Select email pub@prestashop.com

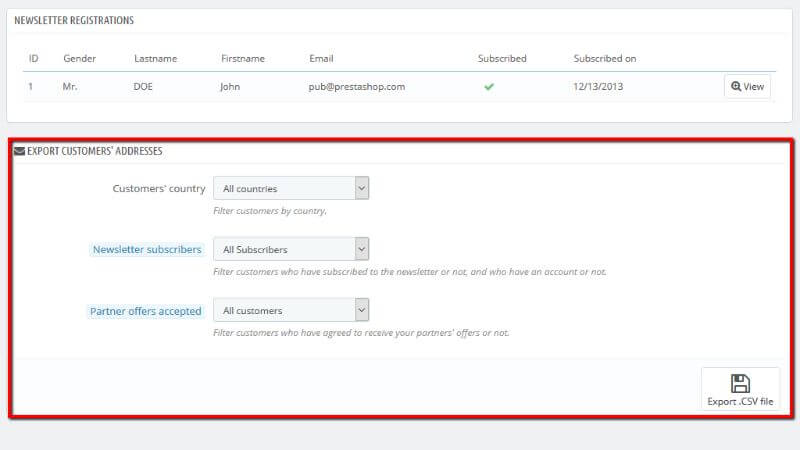pyautogui.click(x=357, y=87)
